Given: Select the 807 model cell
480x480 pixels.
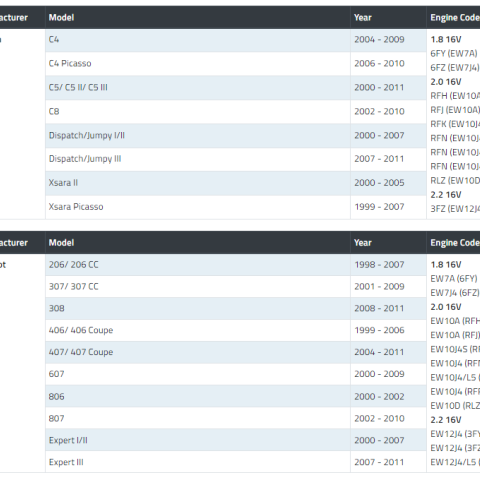Looking at the screenshot, I should [198, 418].
